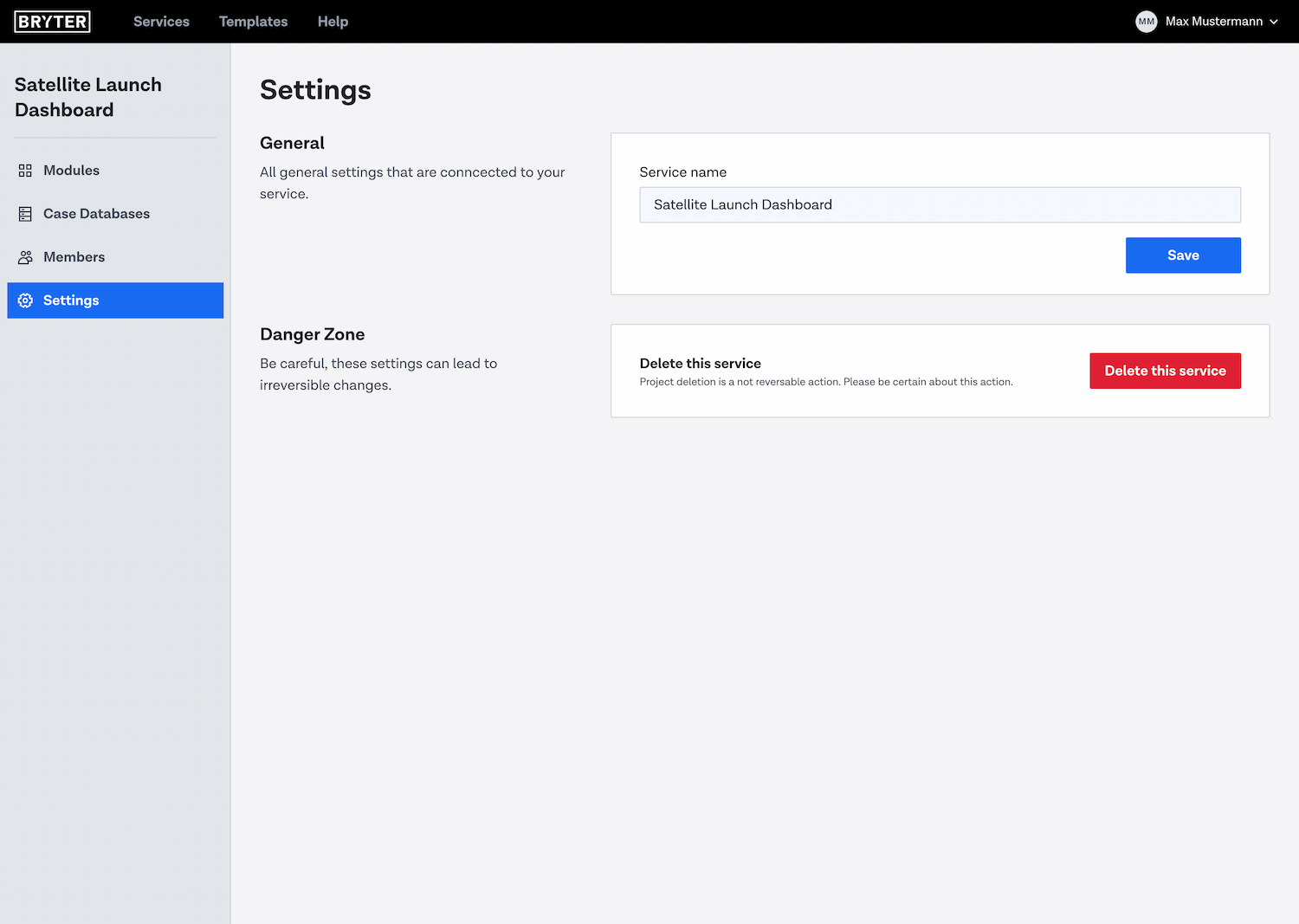Image resolution: width=1299 pixels, height=924 pixels.
Task: Click the Satellite Launch Dashboard sidebar title
Action: click(x=88, y=97)
